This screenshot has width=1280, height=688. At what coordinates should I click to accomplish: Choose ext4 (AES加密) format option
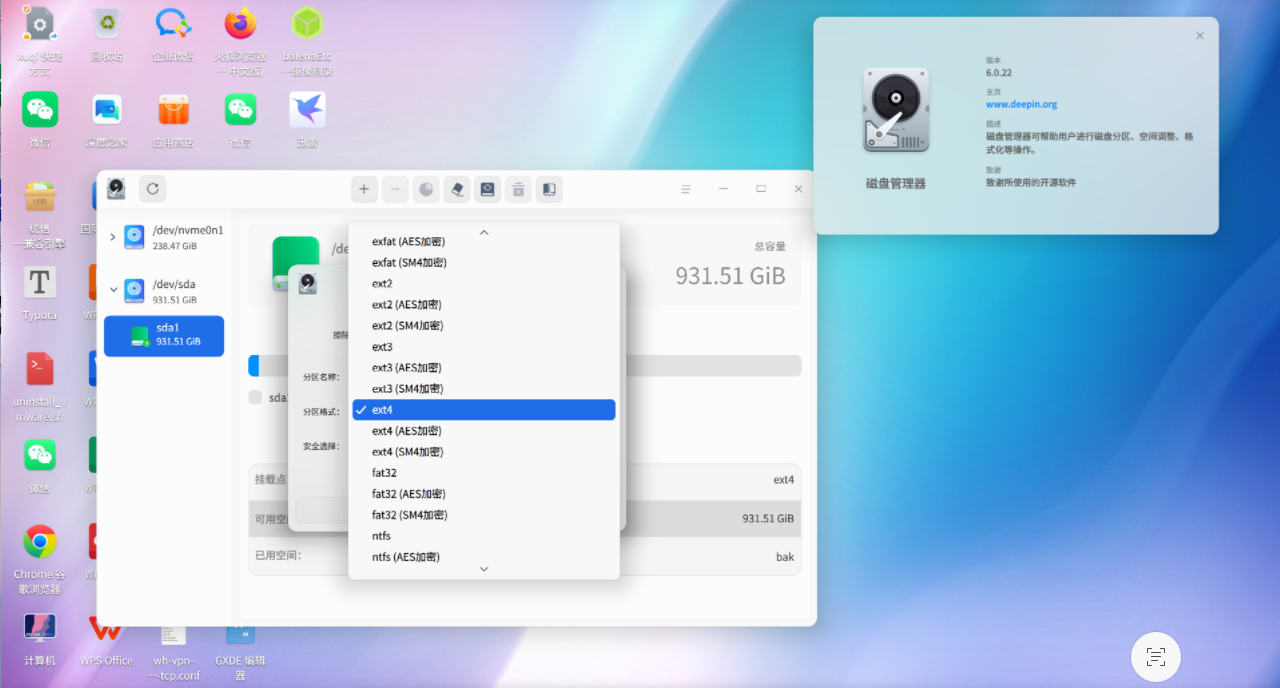[x=484, y=431]
